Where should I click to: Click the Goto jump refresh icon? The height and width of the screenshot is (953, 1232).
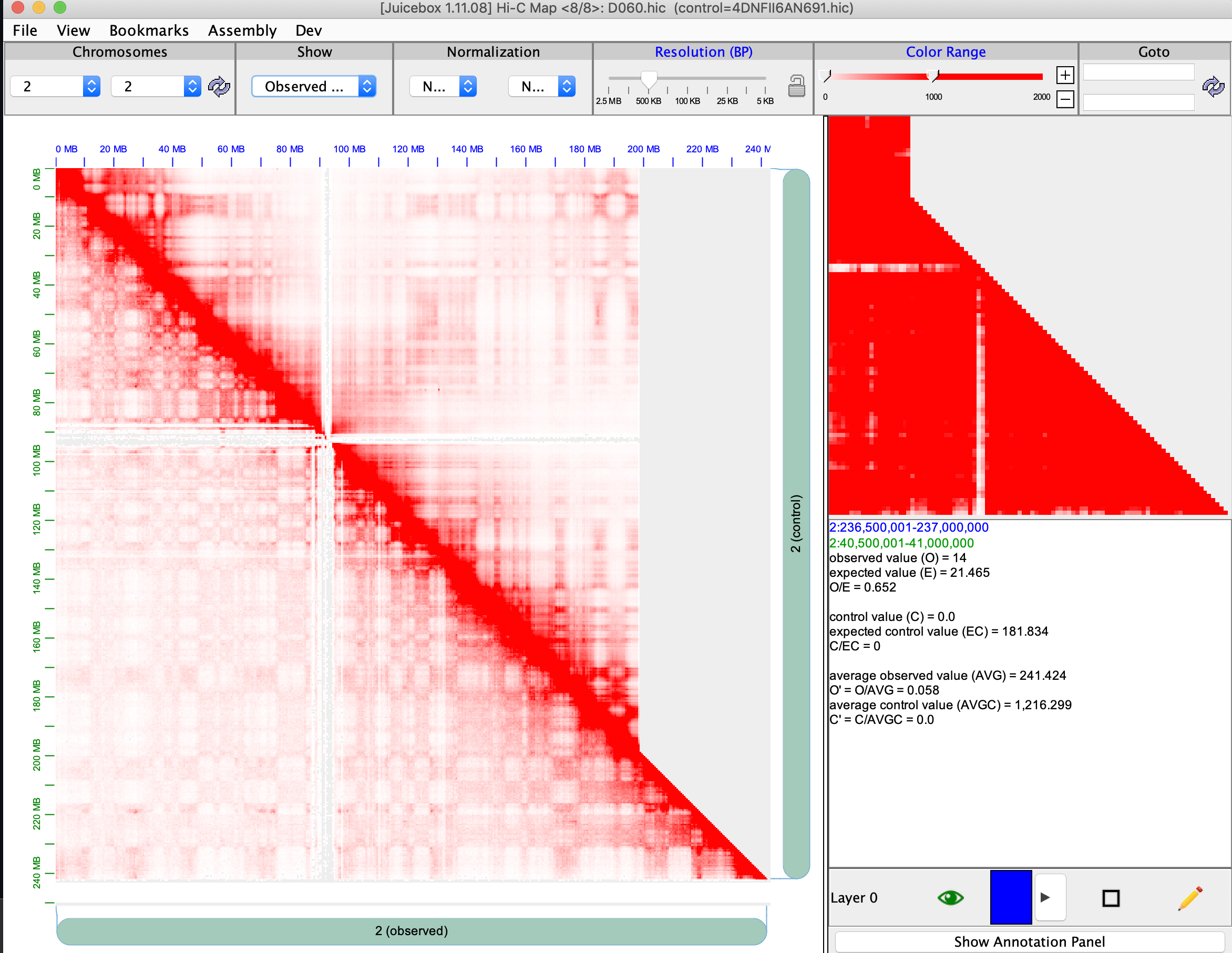click(x=1213, y=86)
